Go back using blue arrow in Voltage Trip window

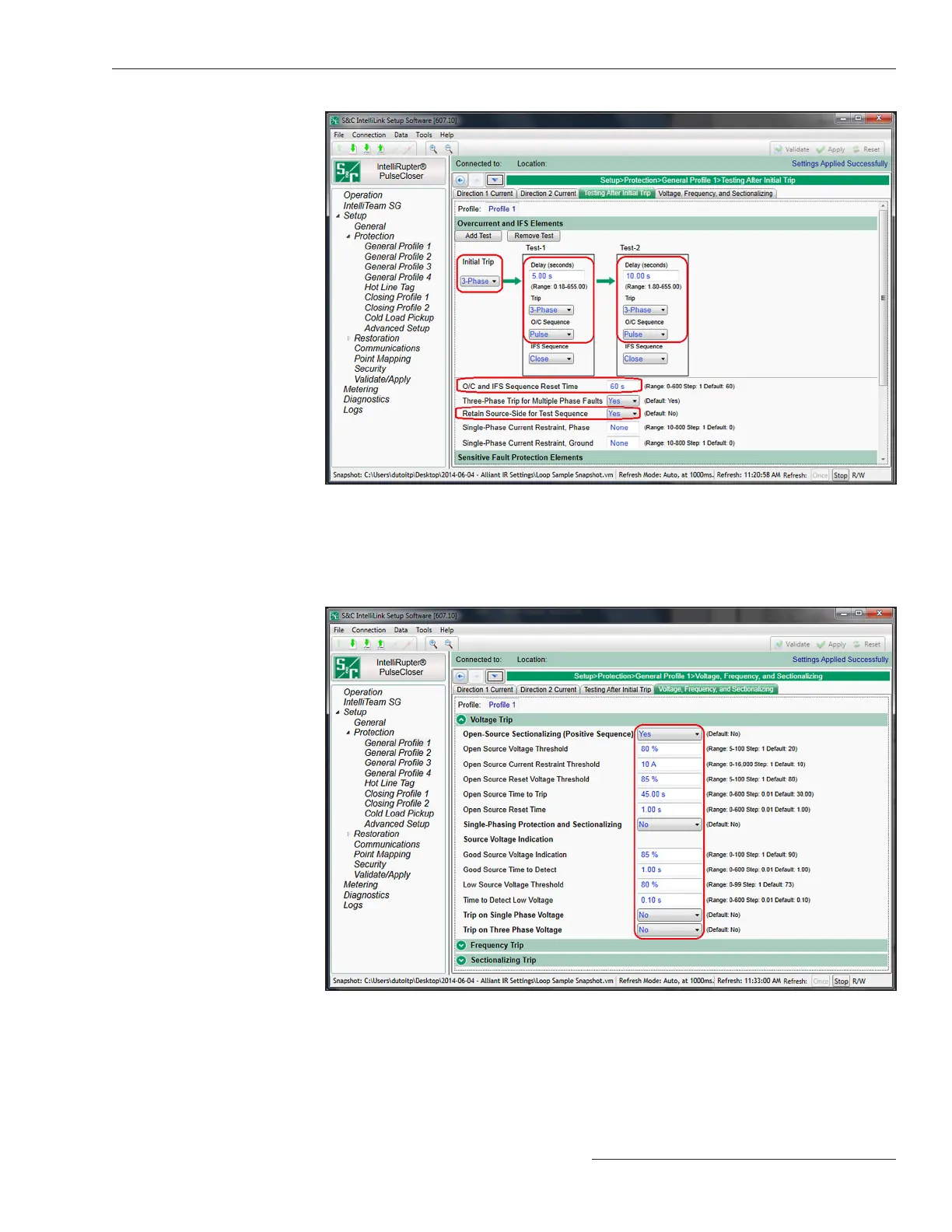click(x=460, y=676)
